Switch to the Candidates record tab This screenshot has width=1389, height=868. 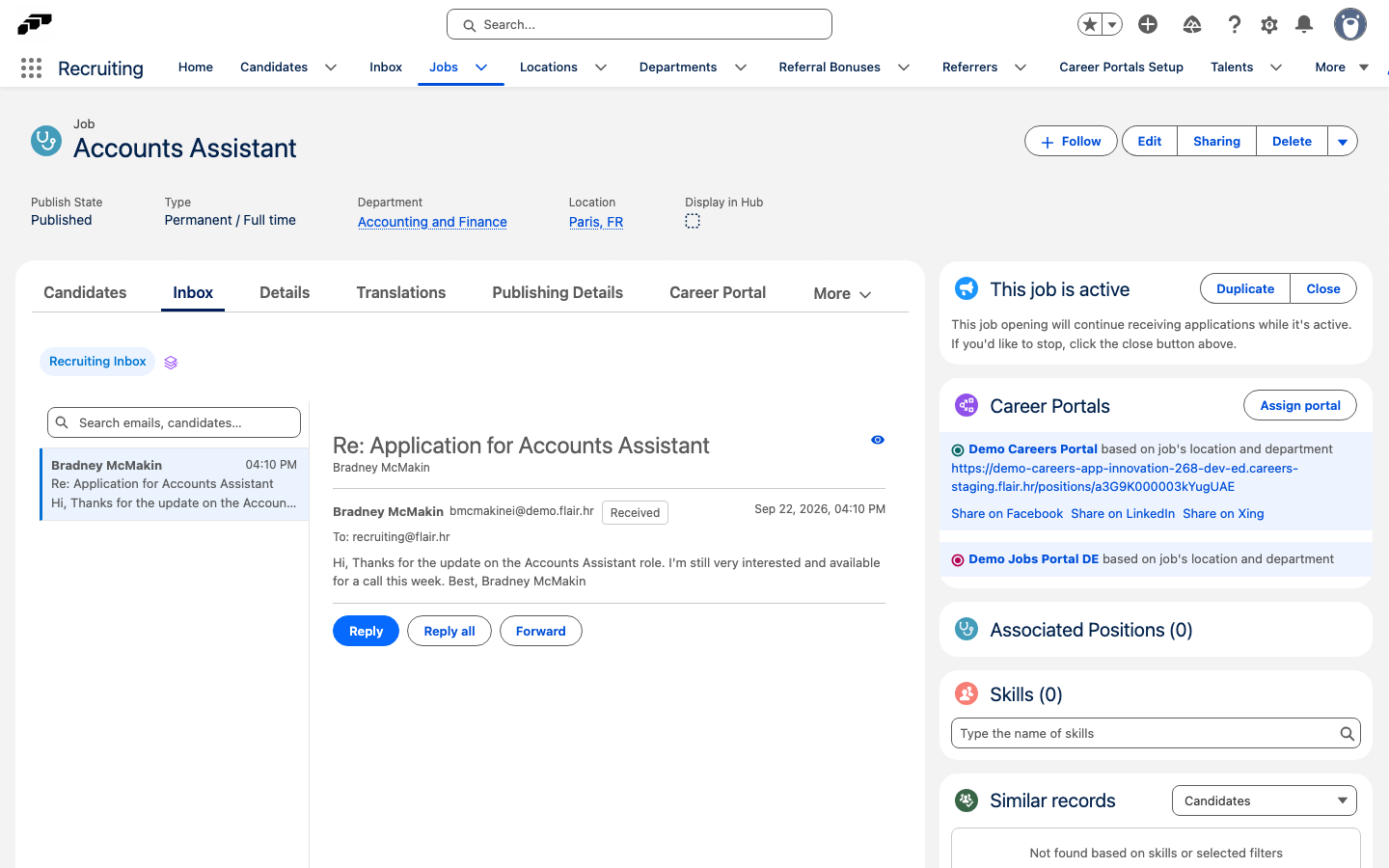(x=85, y=292)
